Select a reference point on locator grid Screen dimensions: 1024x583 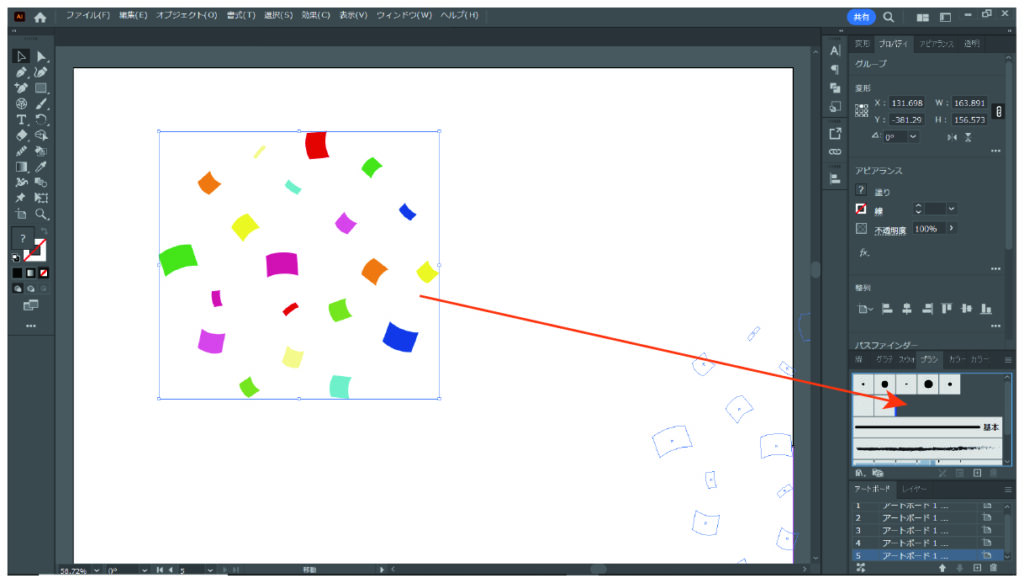point(861,110)
